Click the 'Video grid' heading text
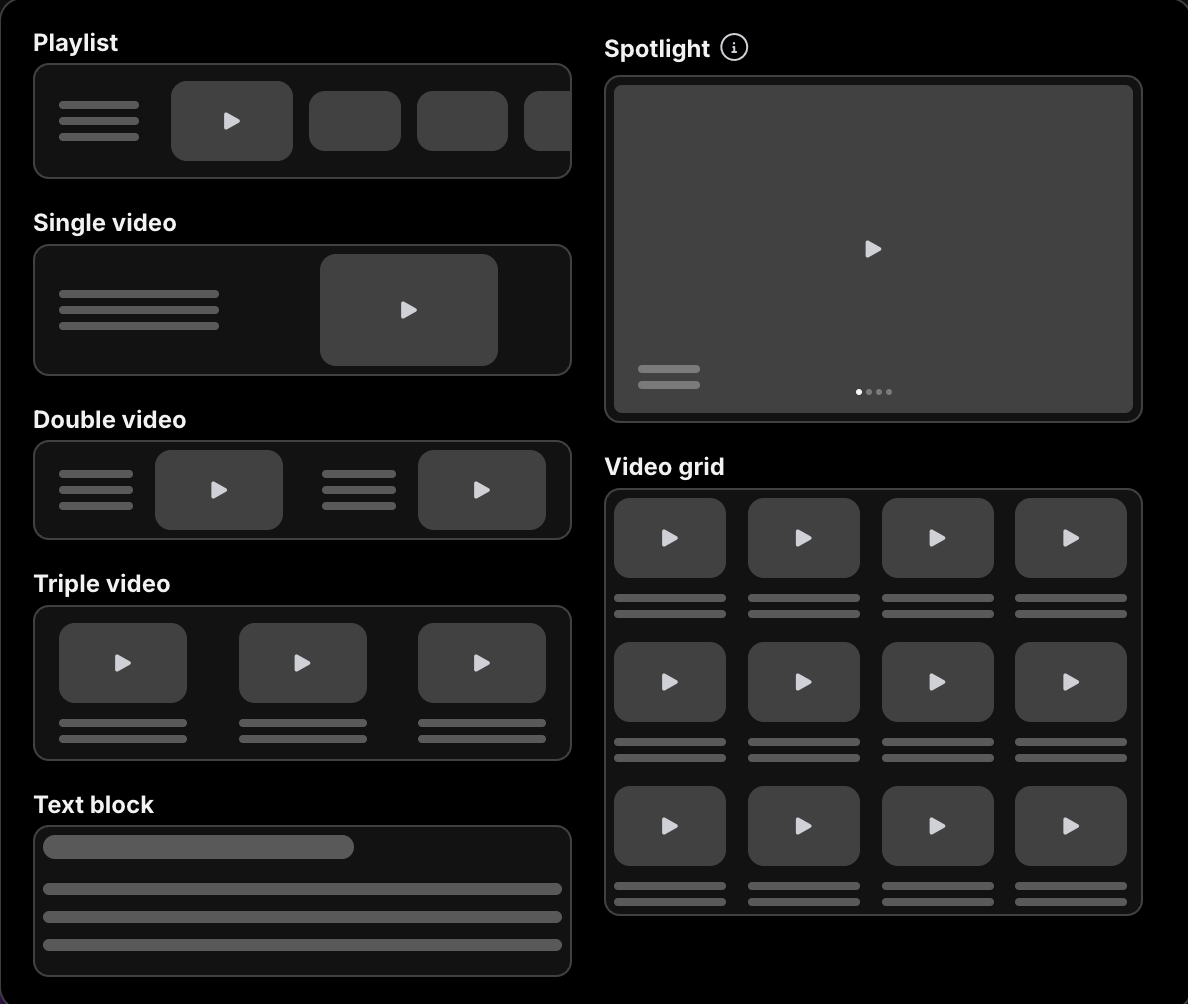The width and height of the screenshot is (1188, 1004). click(x=664, y=467)
